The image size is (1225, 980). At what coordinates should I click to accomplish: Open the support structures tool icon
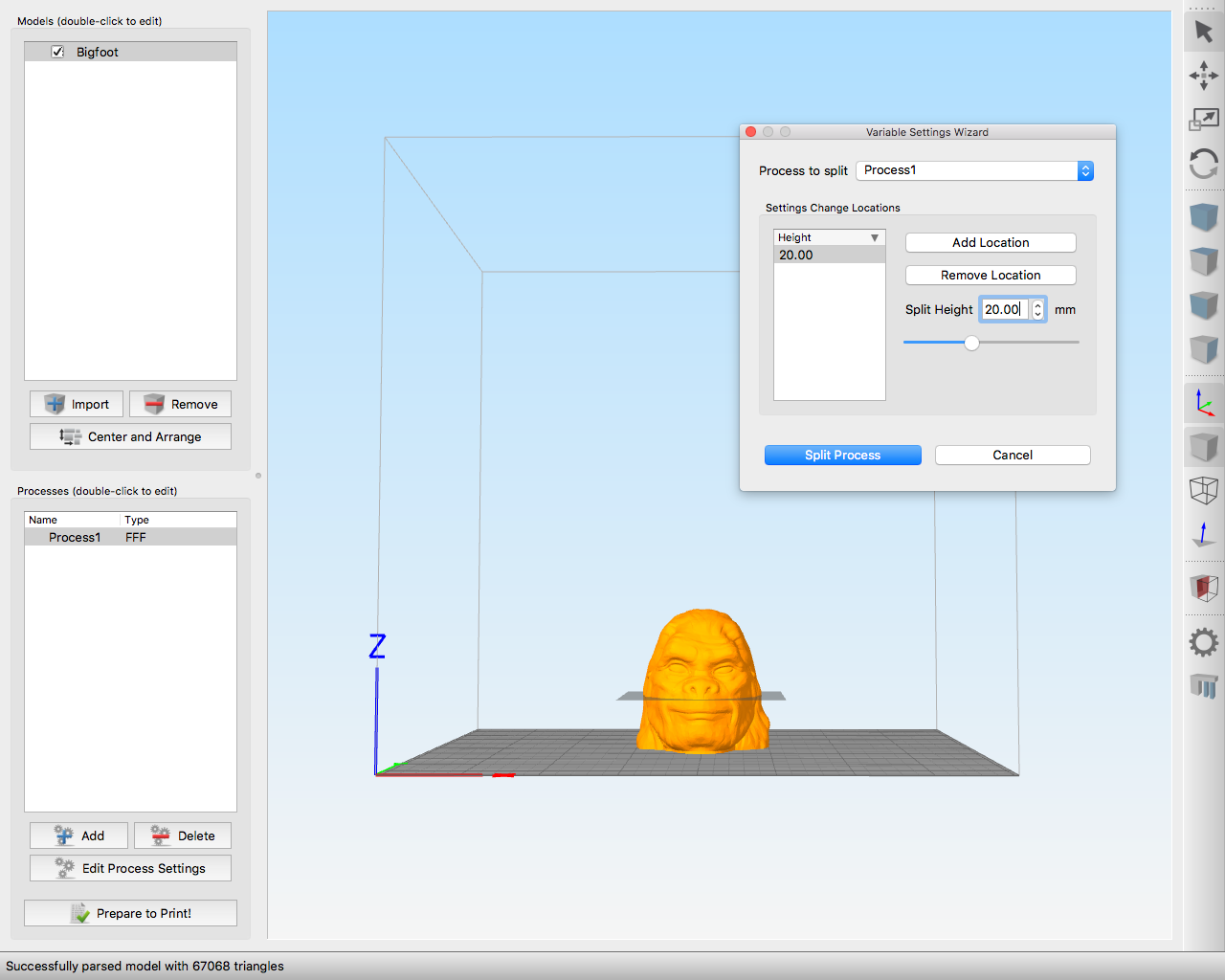click(x=1203, y=685)
